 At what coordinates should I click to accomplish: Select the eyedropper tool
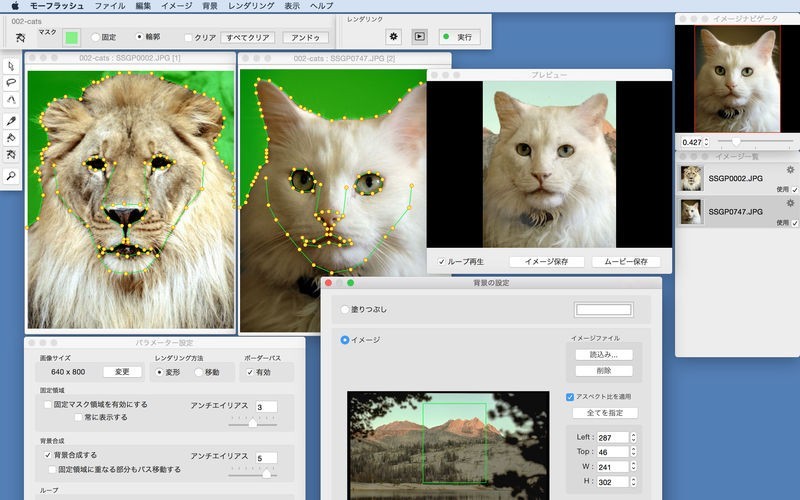click(11, 120)
